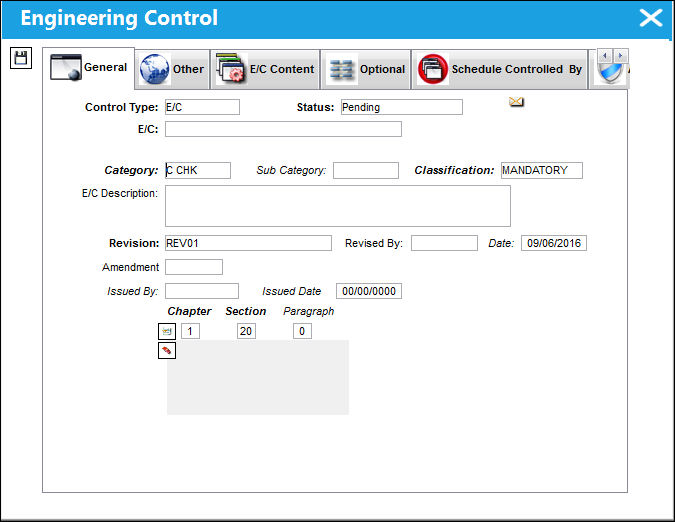Click the Issued Date field 00/00/0000
Viewport: 675px width, 522px height.
[x=369, y=291]
